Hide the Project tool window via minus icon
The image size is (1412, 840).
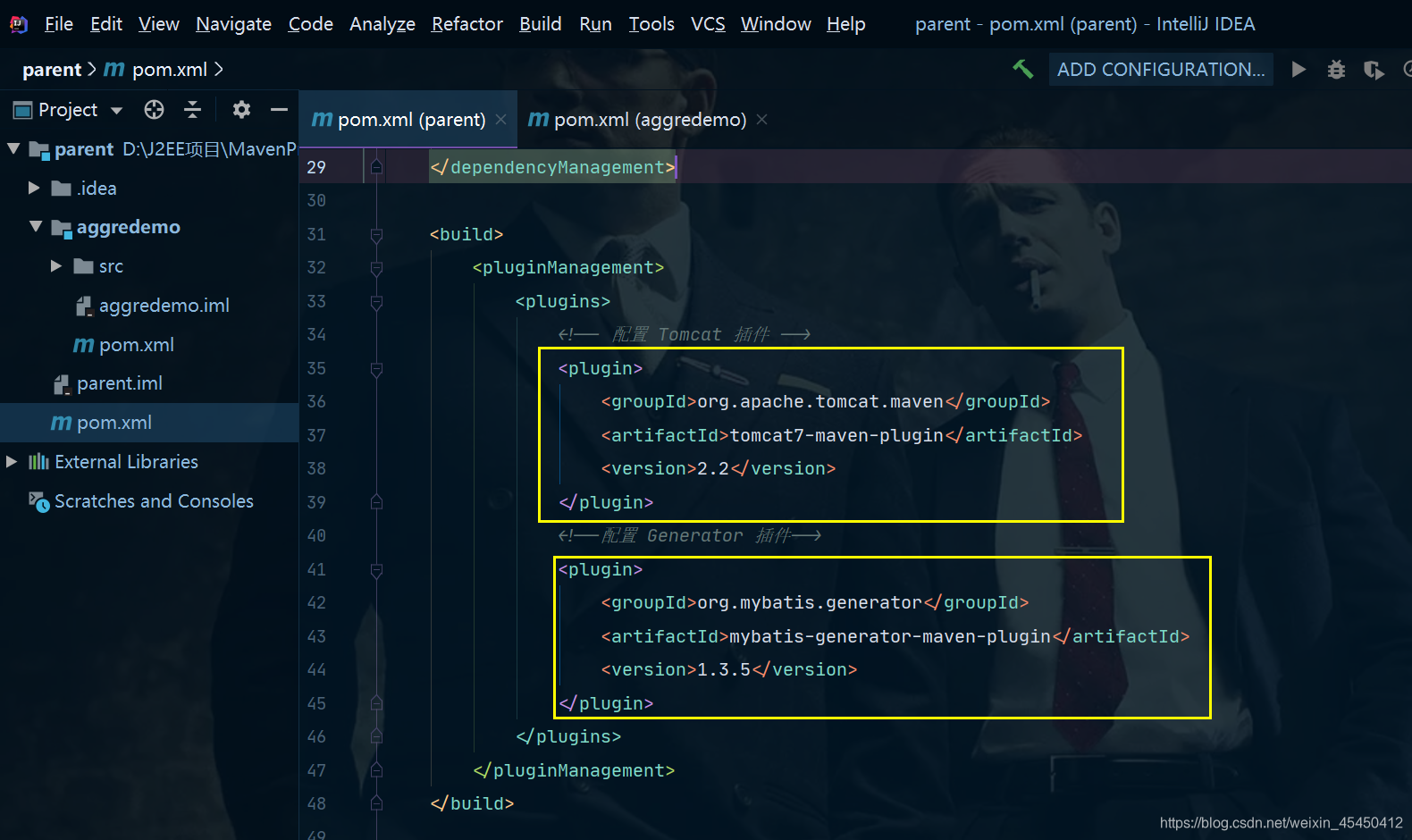279,110
